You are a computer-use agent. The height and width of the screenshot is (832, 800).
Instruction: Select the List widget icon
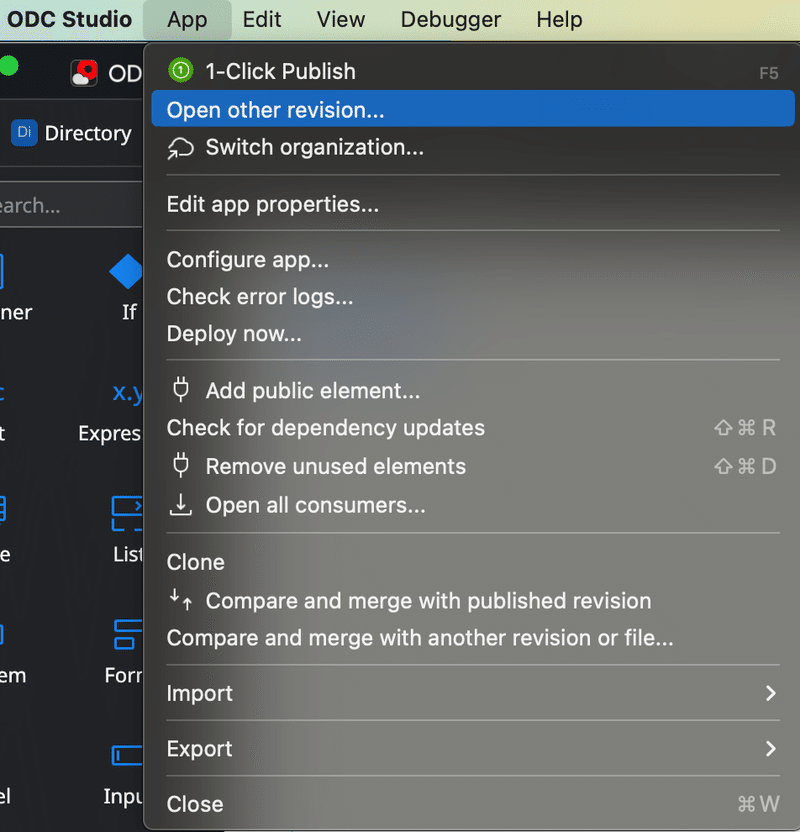click(127, 513)
